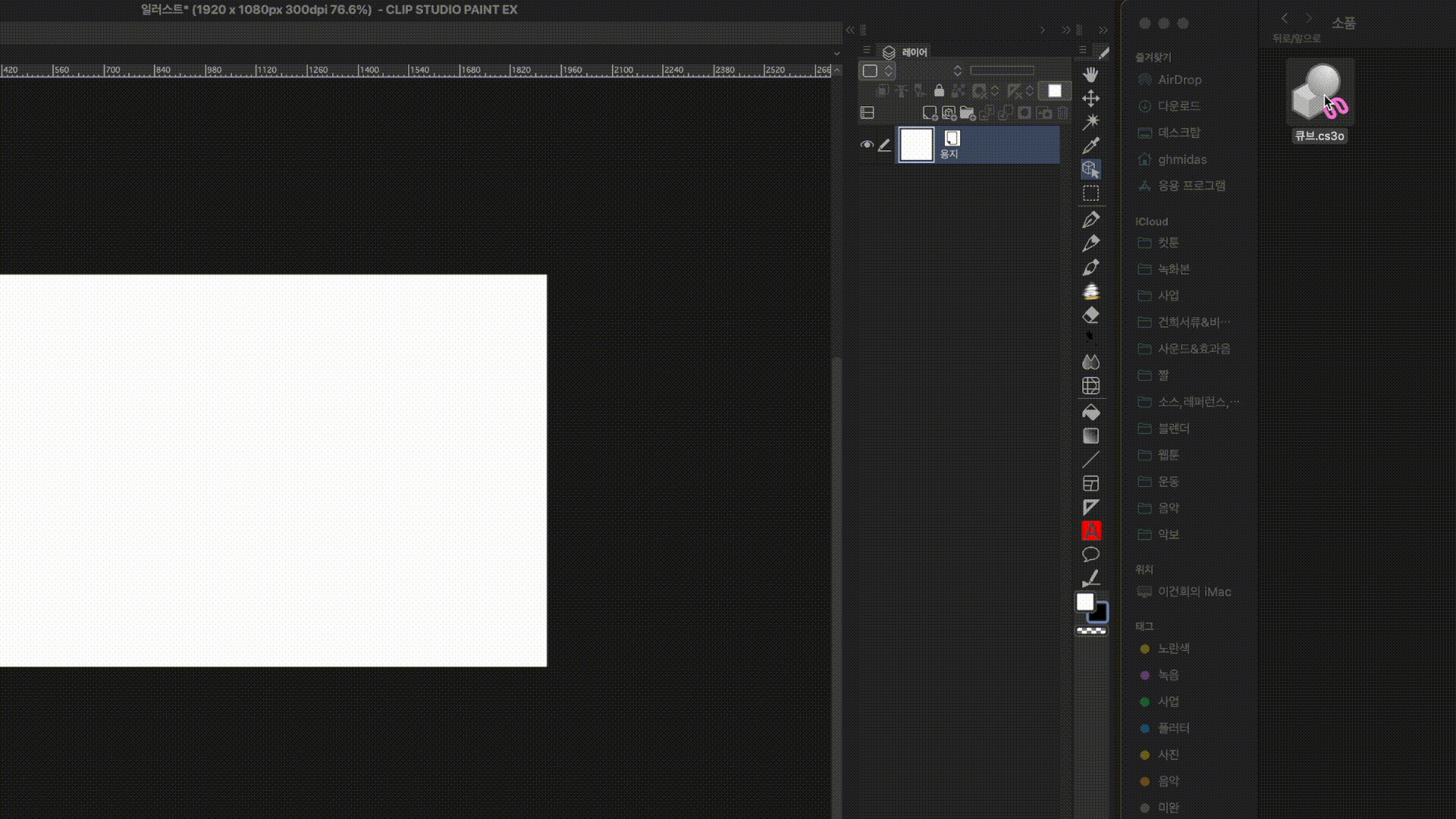Select the Fill bucket tool
The image size is (1456, 819).
click(1090, 413)
